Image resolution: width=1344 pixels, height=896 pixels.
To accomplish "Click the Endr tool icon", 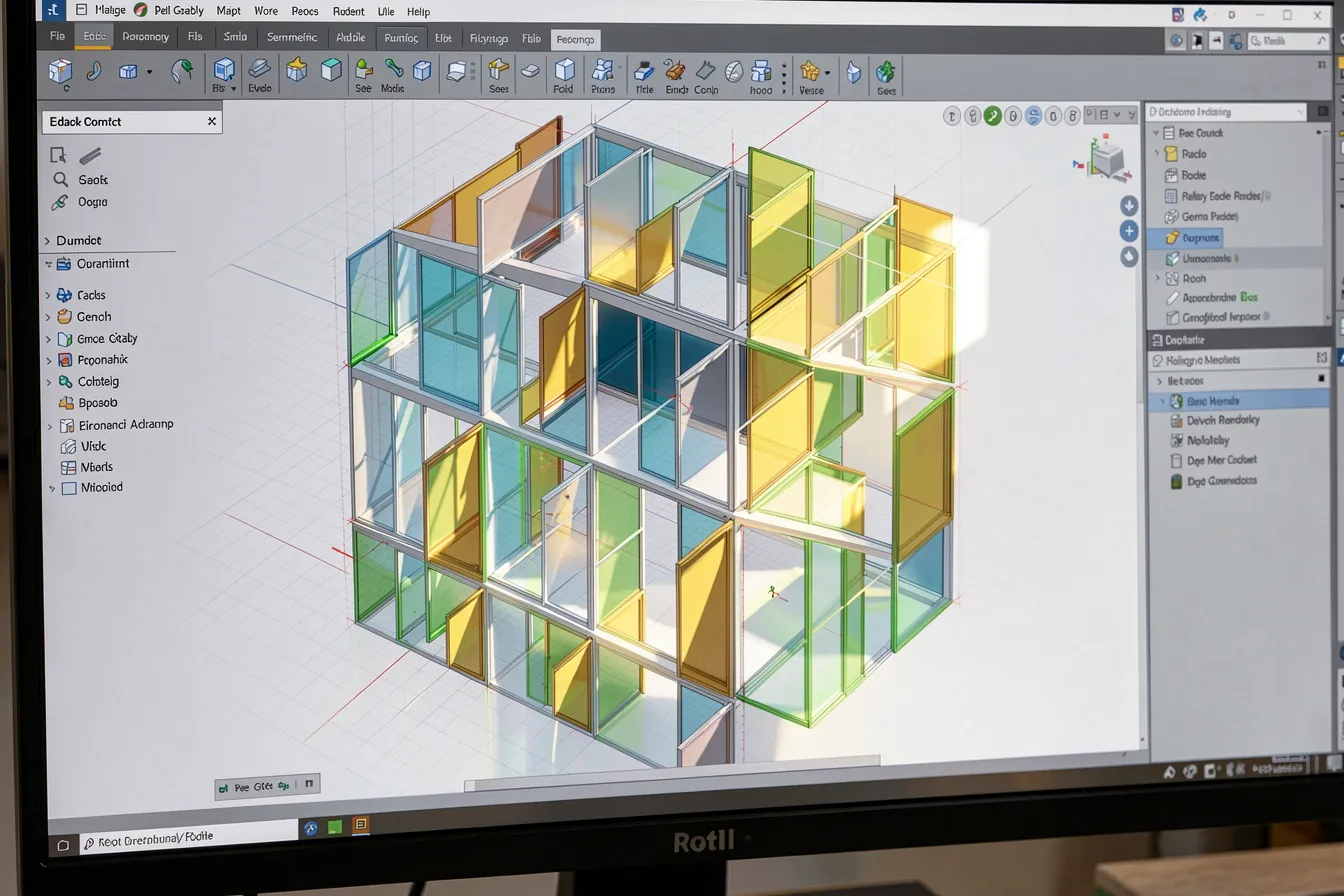I will tap(676, 71).
